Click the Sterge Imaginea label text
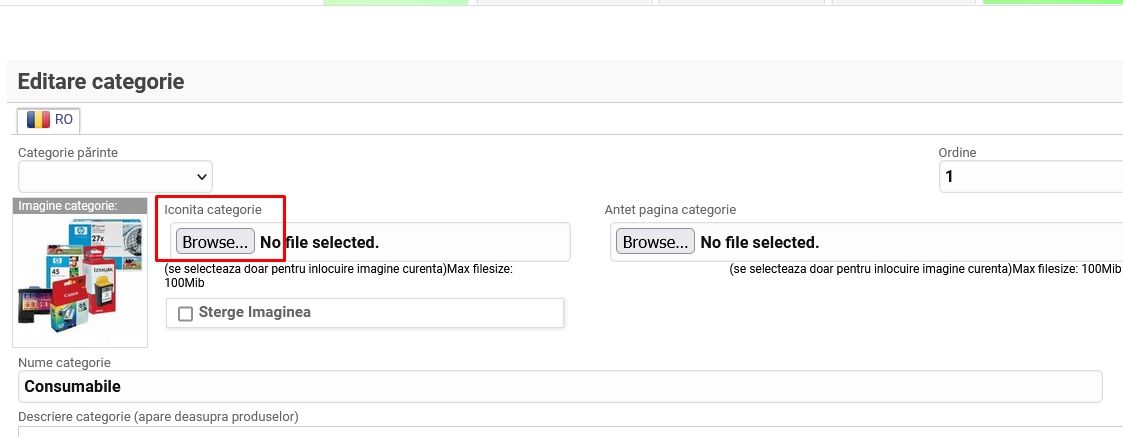Image resolution: width=1123 pixels, height=437 pixels. pos(255,312)
